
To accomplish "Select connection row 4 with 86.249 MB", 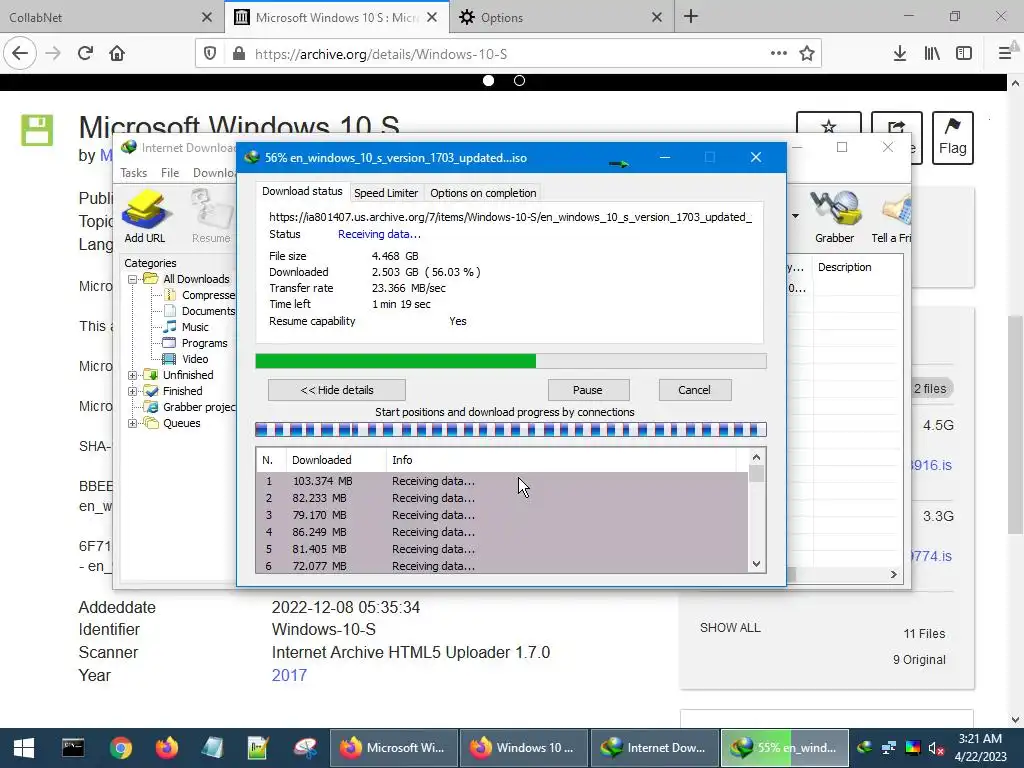I will (502, 532).
